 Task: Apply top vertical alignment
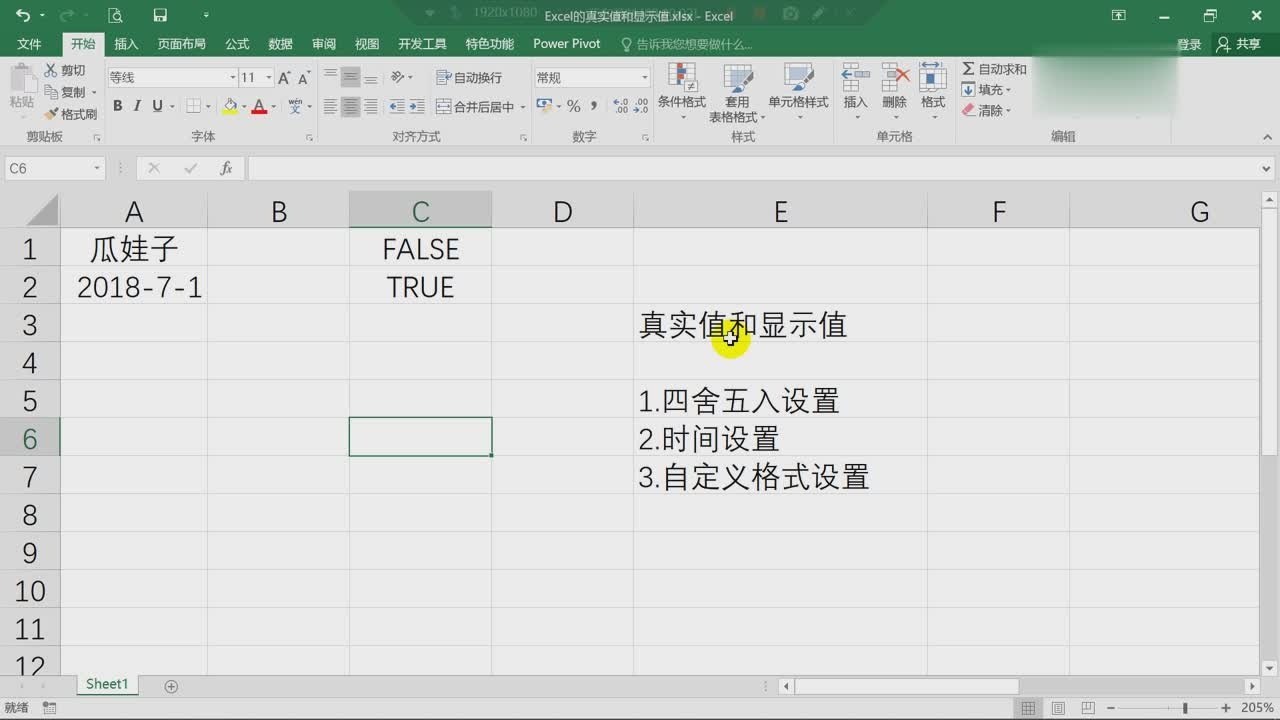coord(331,77)
